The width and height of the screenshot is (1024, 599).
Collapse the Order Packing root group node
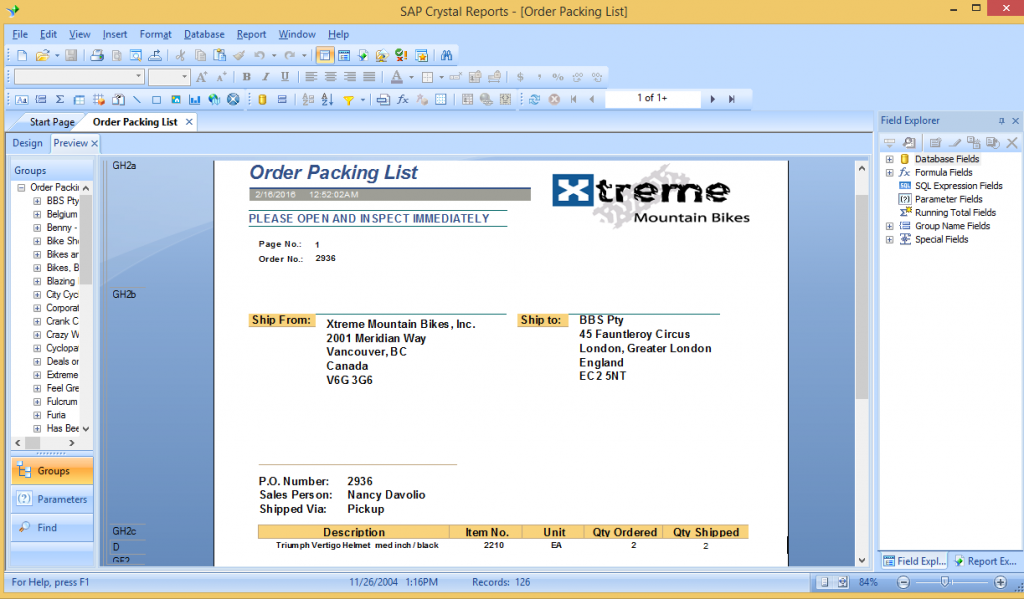[21, 187]
